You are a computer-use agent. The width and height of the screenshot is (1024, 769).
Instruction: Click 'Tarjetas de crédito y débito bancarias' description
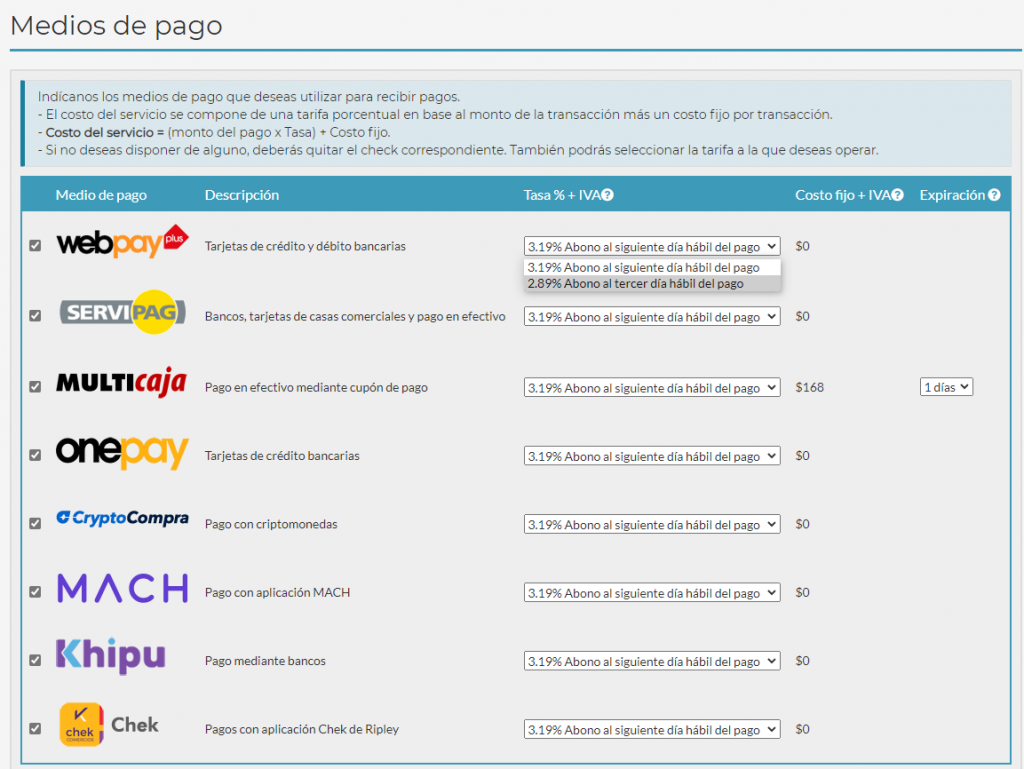(x=305, y=246)
